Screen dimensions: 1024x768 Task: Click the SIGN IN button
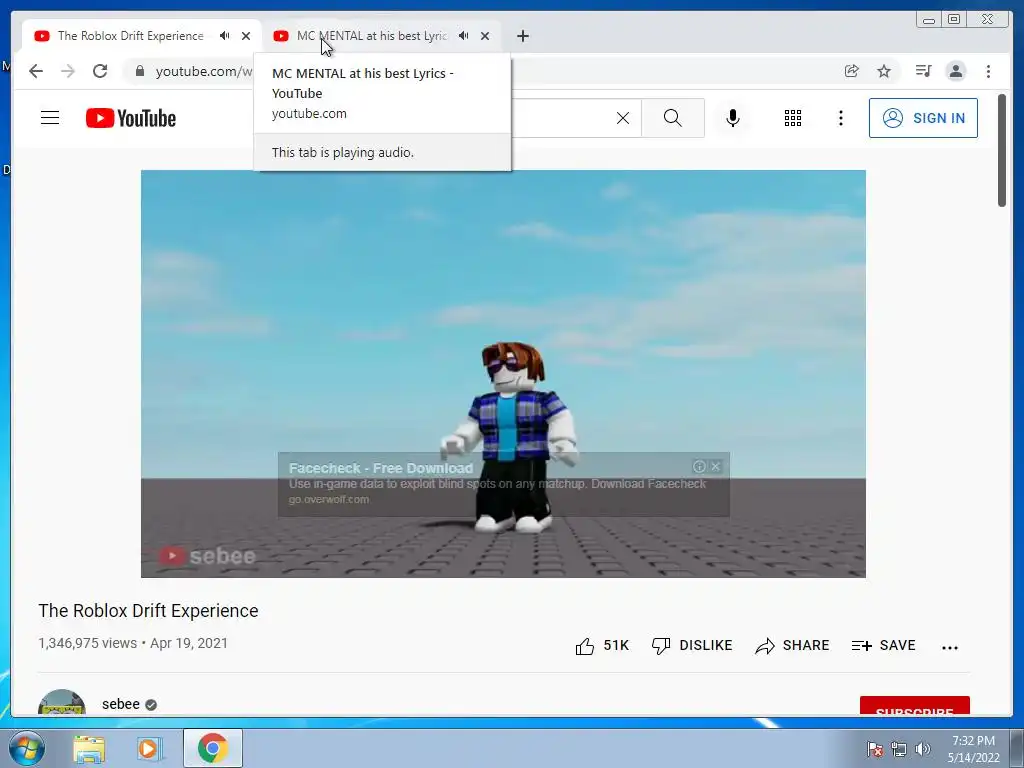click(x=923, y=118)
